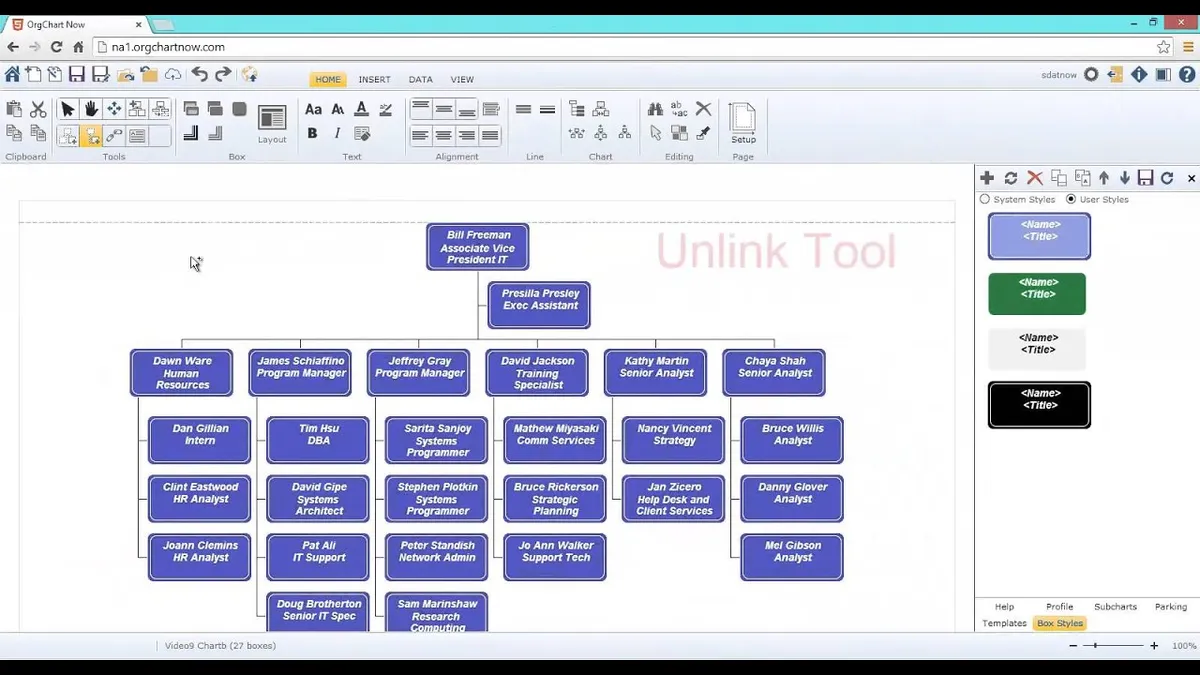
Task: Click the Undo arrow
Action: [199, 74]
